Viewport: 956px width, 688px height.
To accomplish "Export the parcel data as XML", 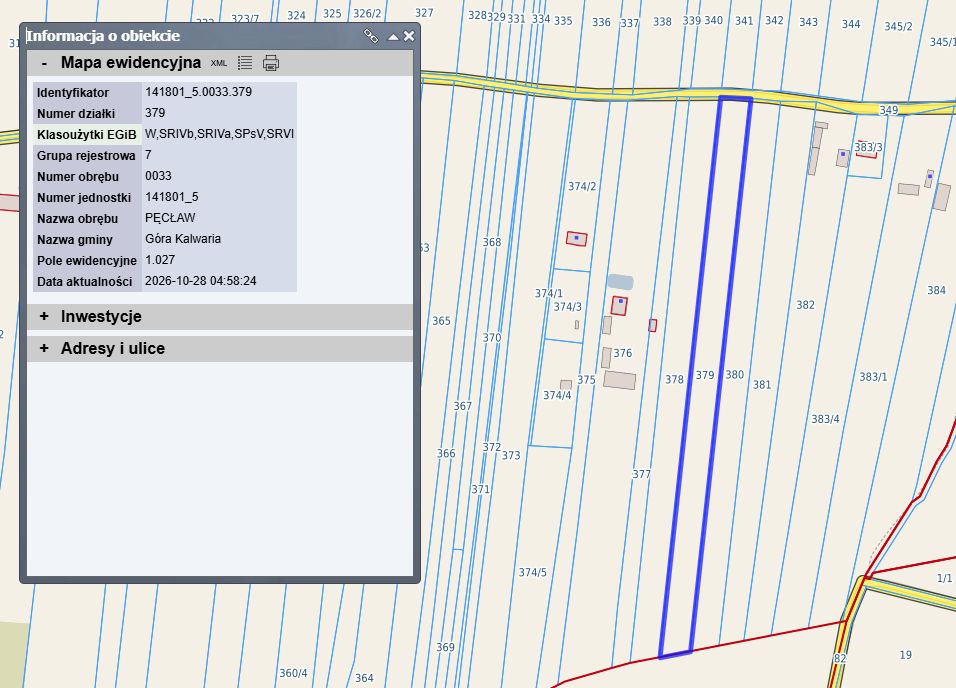I will click(219, 63).
